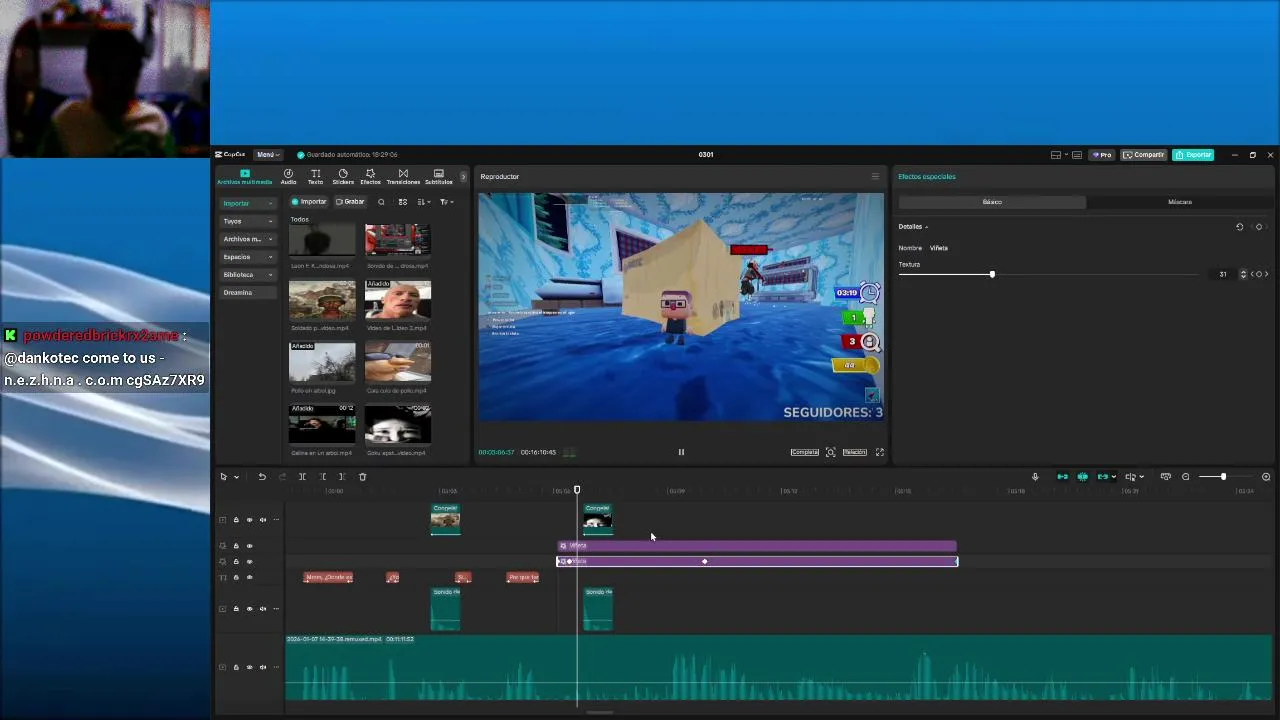Split the clip at the playhead

tap(302, 477)
